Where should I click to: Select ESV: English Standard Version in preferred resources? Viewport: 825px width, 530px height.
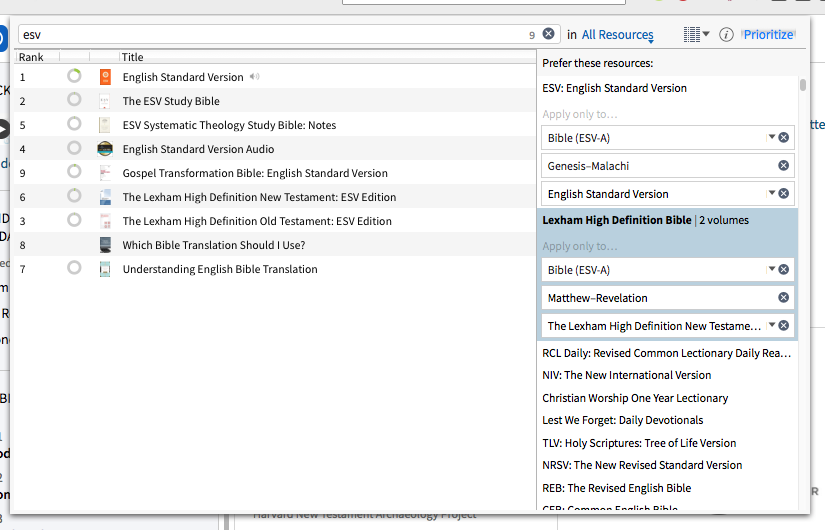tap(614, 88)
